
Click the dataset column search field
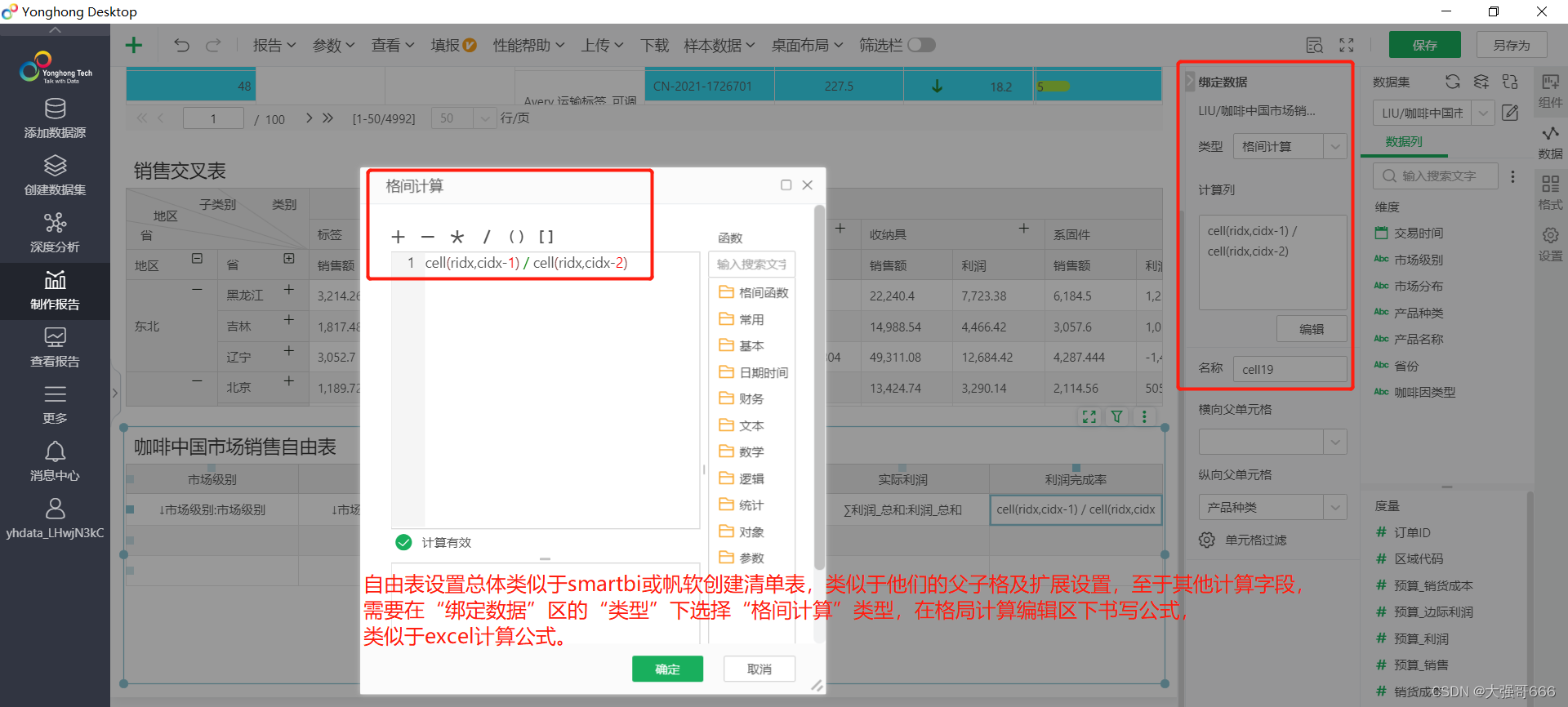pyautogui.click(x=1436, y=176)
